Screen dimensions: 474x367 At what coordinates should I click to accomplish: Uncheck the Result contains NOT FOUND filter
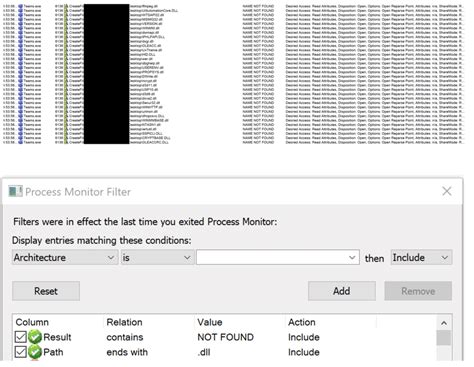pyautogui.click(x=21, y=337)
